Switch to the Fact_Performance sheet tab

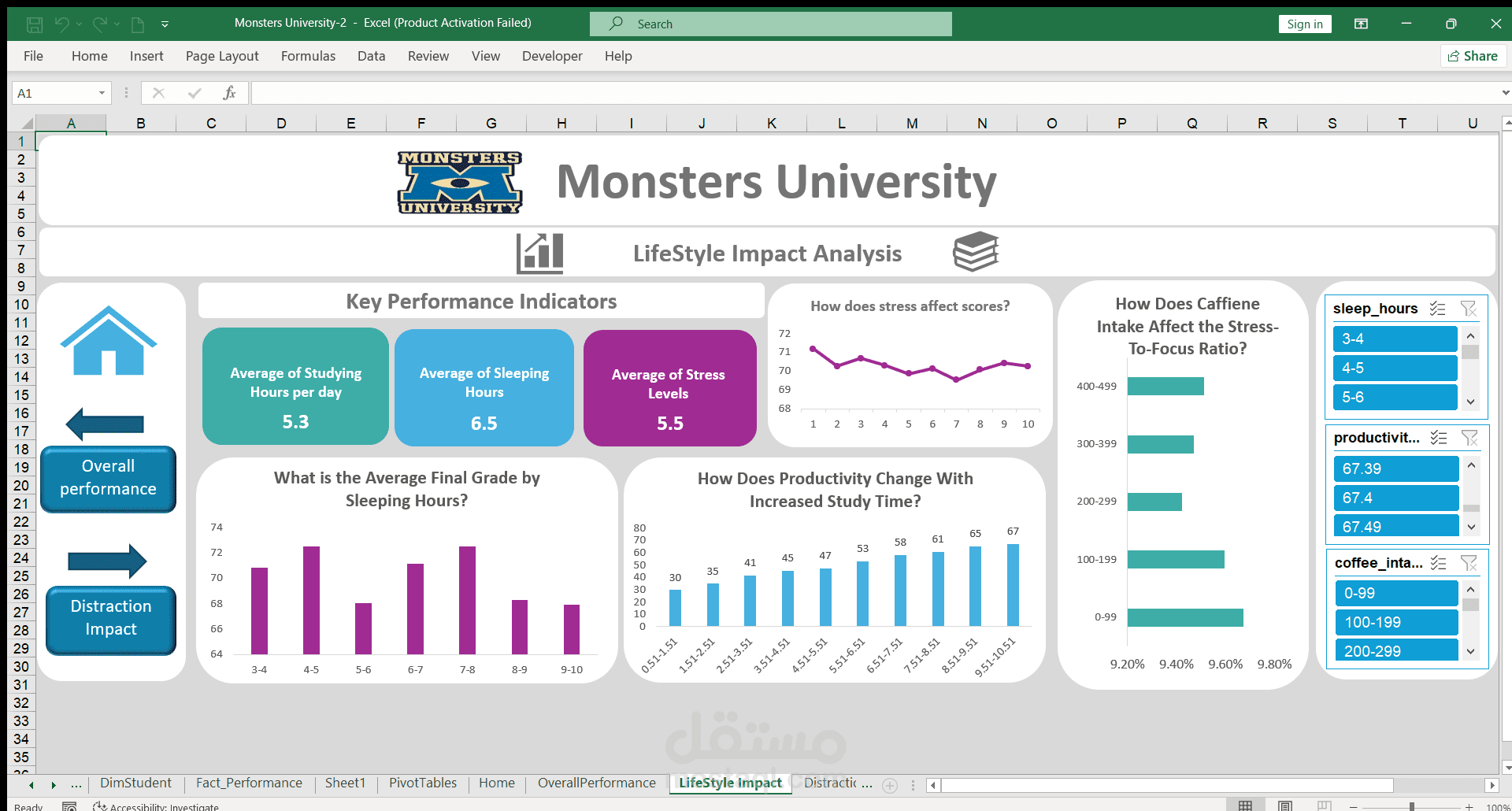click(249, 783)
